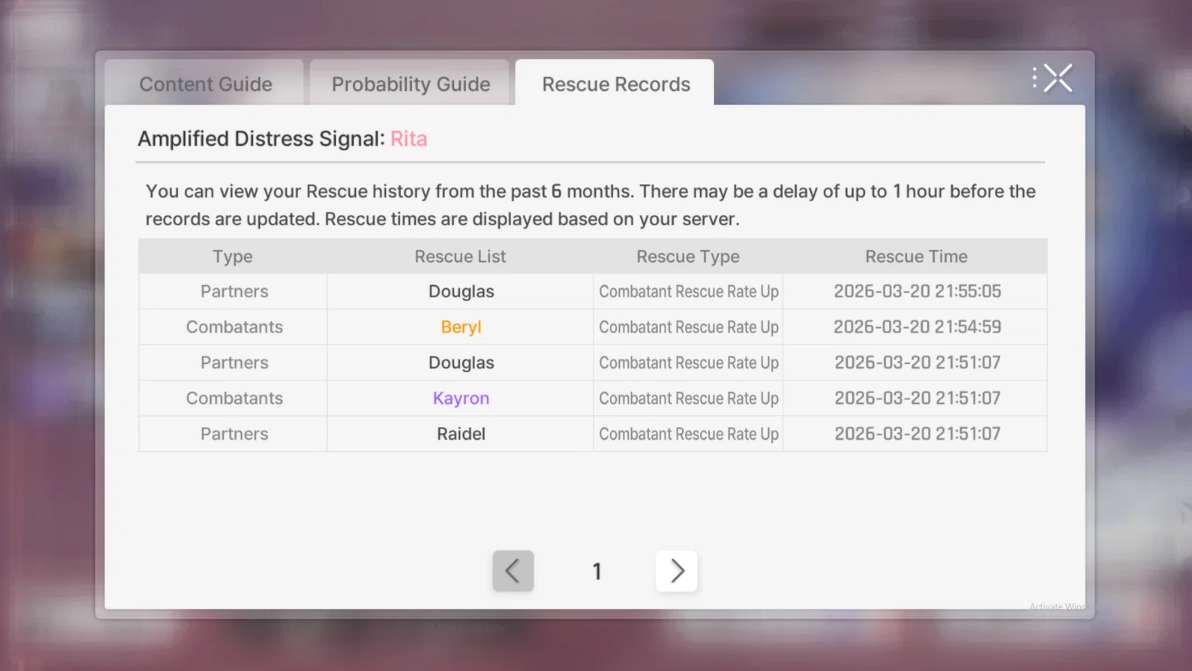Click the orange Beryl rescue entry
Screen dimensions: 1192x671
point(461,327)
